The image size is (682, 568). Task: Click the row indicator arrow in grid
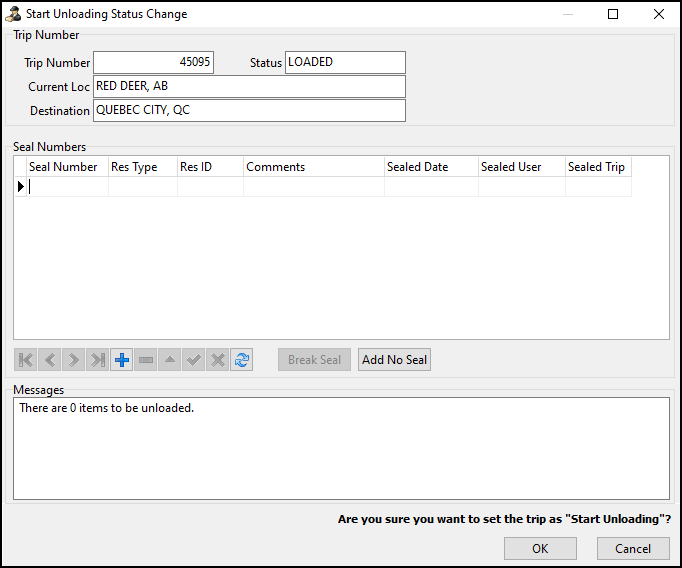click(x=20, y=187)
